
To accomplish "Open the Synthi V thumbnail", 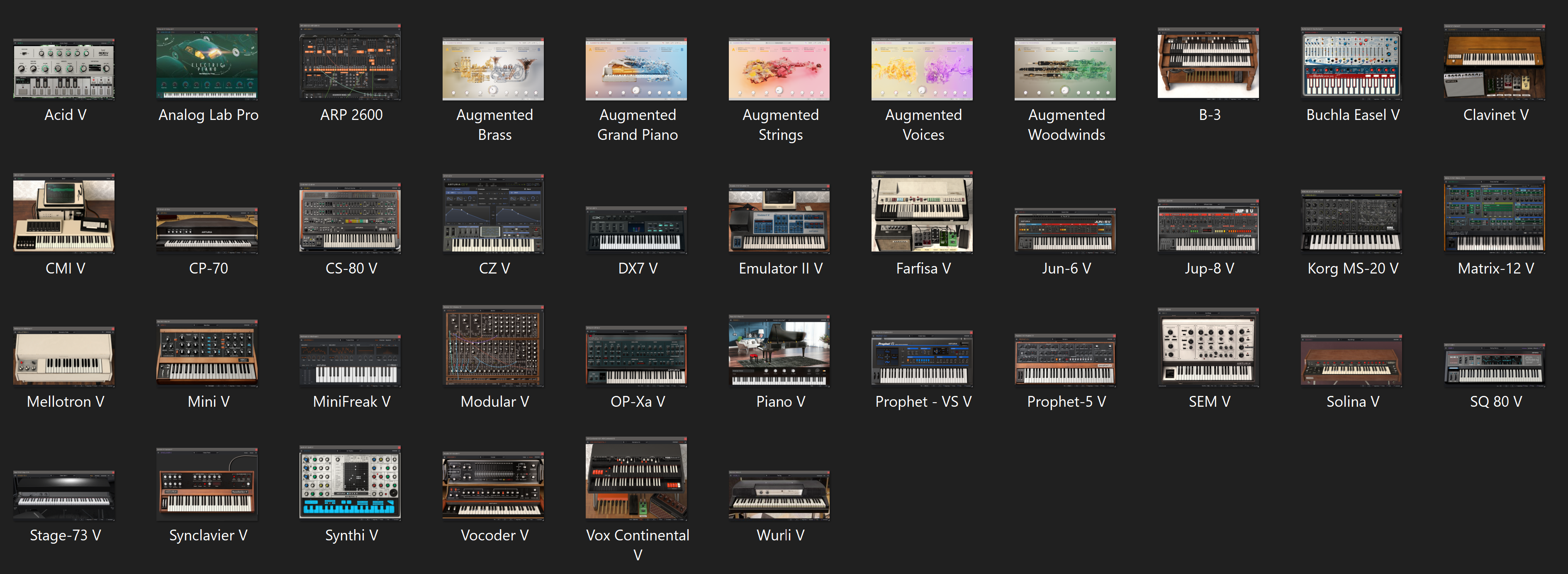I will click(350, 483).
